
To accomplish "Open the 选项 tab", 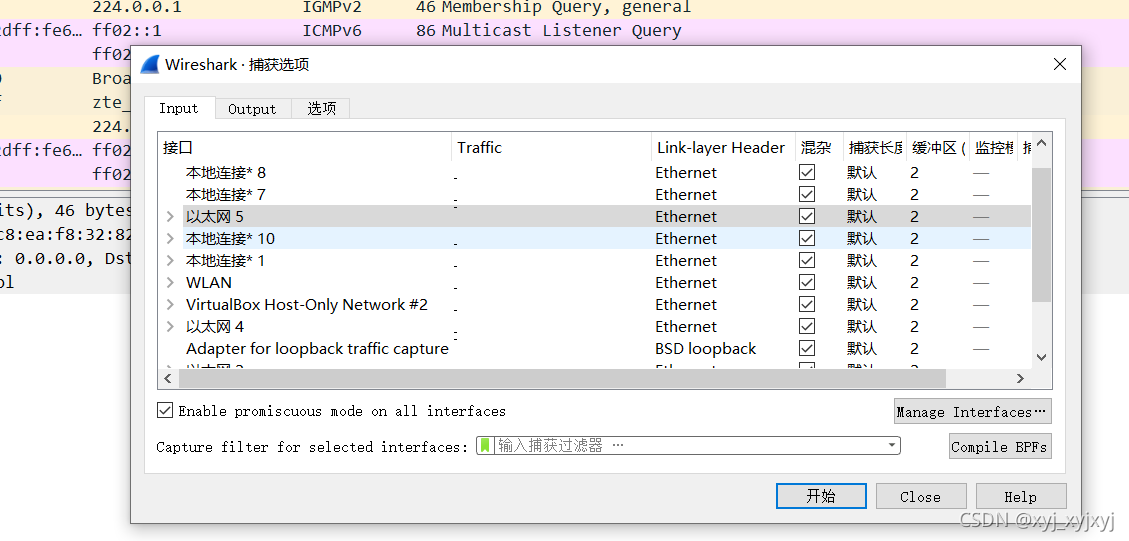I will click(321, 109).
